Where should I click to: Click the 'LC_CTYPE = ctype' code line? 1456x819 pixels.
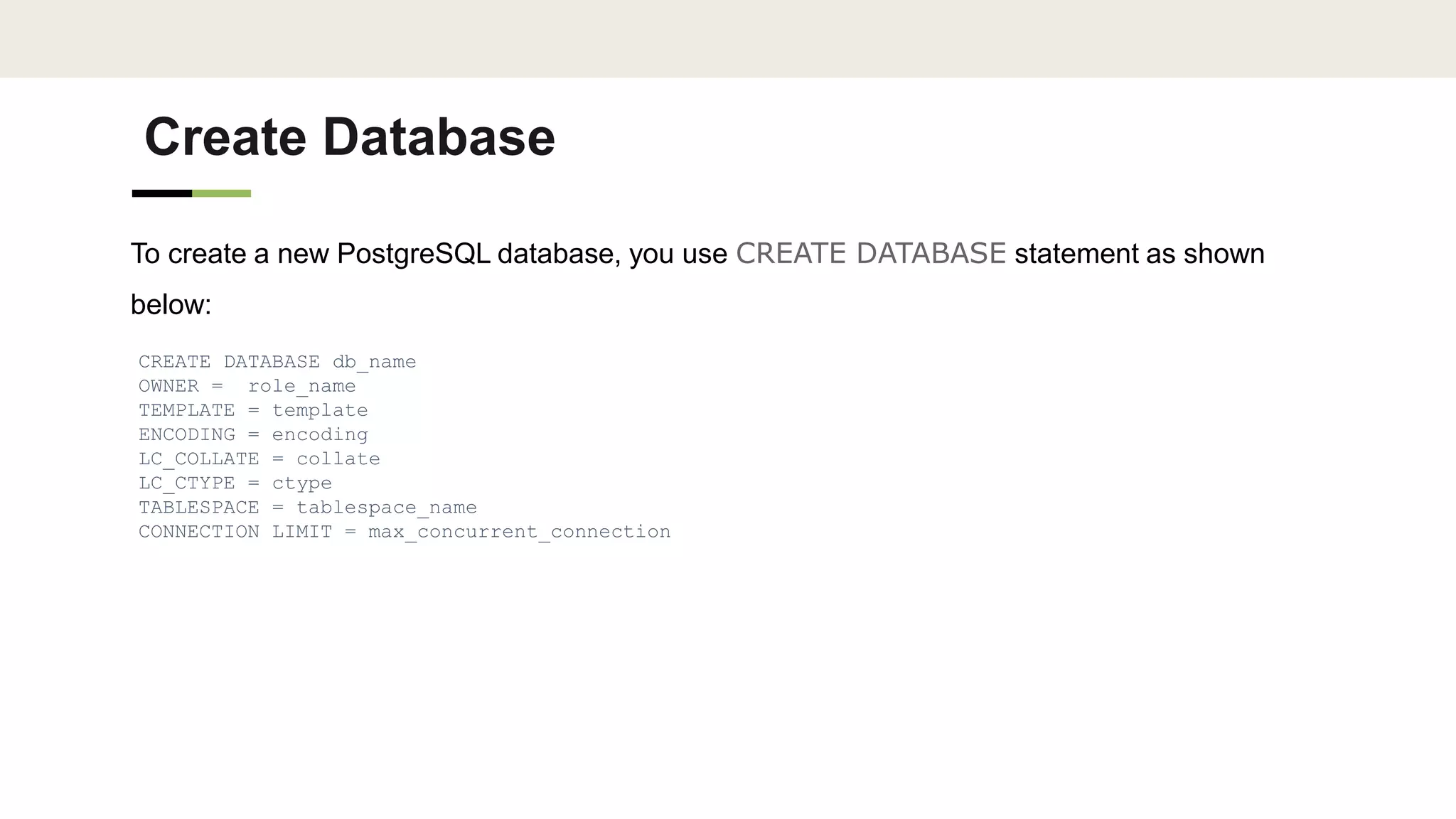pos(235,483)
